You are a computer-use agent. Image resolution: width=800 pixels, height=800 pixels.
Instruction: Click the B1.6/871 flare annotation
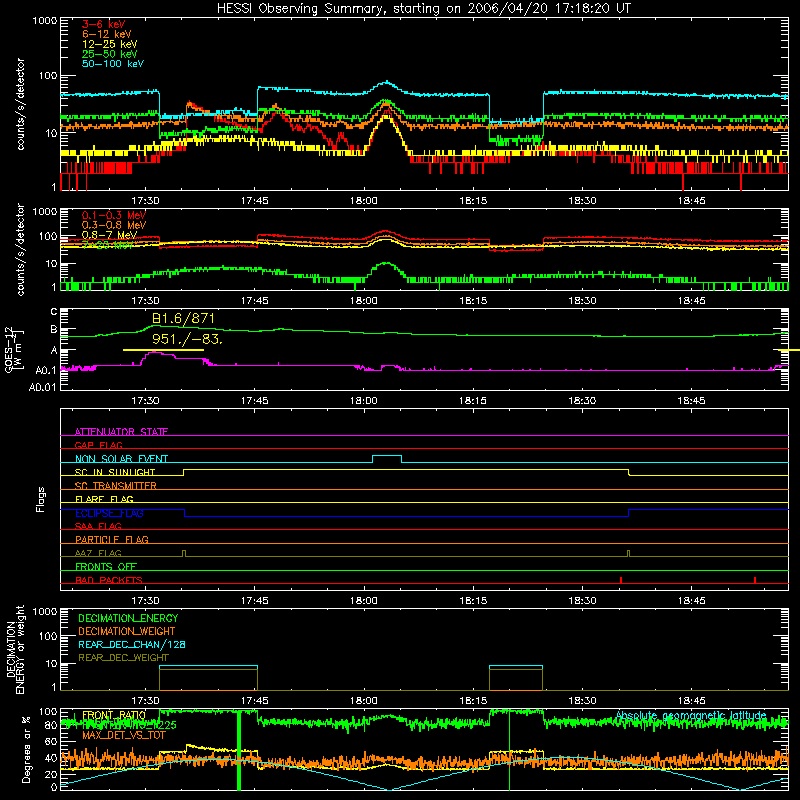tap(183, 319)
